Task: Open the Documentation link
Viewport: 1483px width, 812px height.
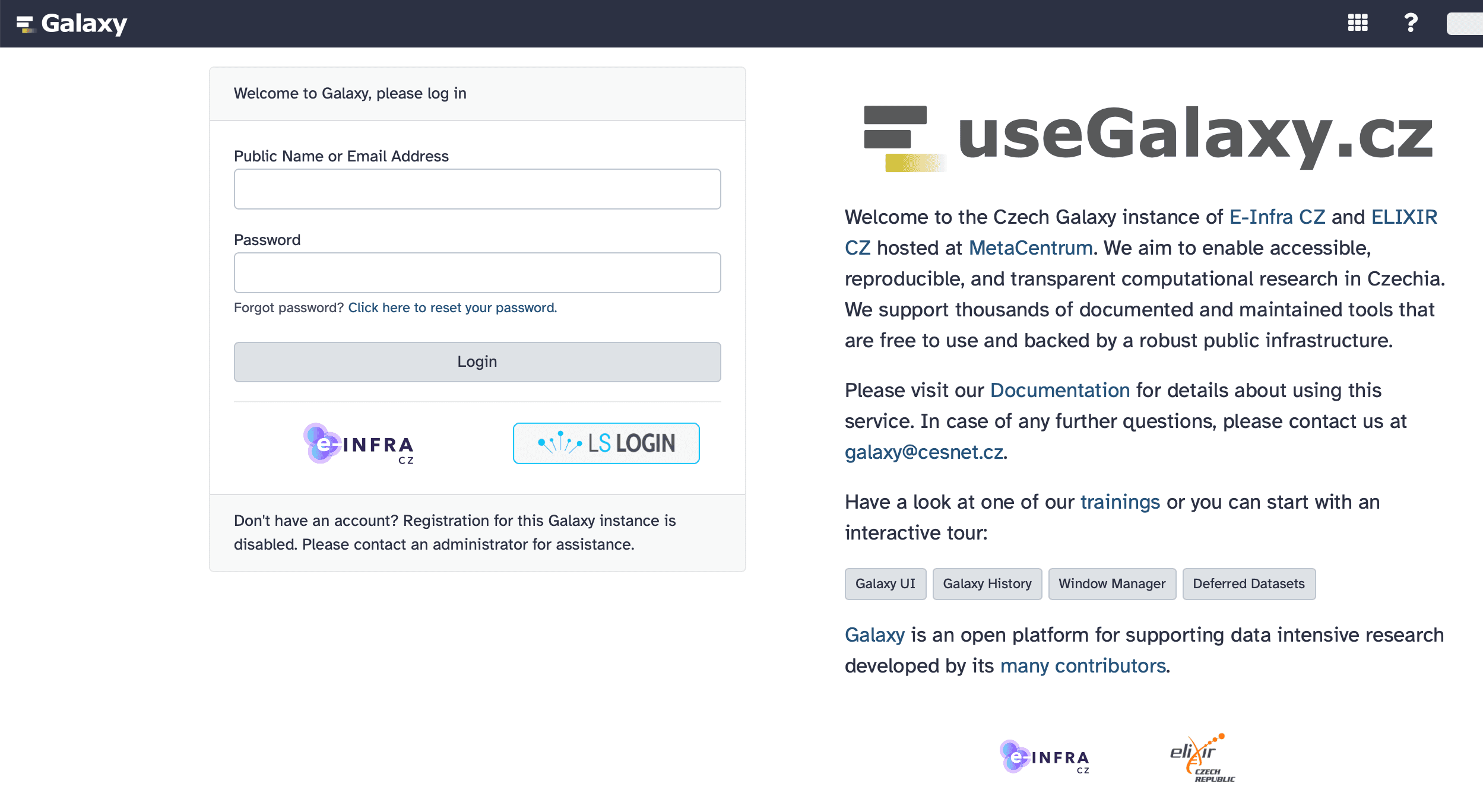Action: (1060, 390)
